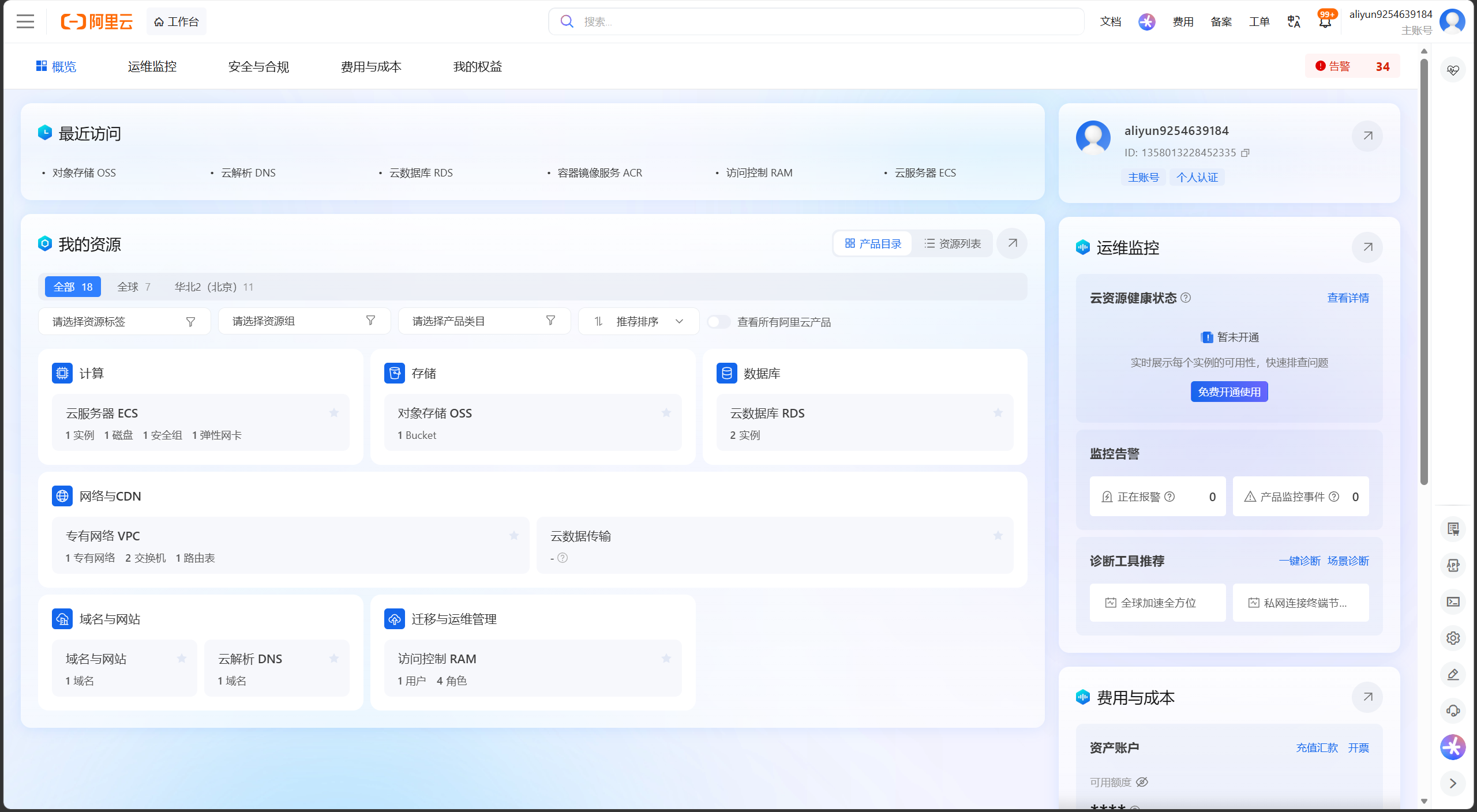This screenshot has height=812, width=1477.
Task: Favorite 云解析 DNS card with its star
Action: pos(334,659)
